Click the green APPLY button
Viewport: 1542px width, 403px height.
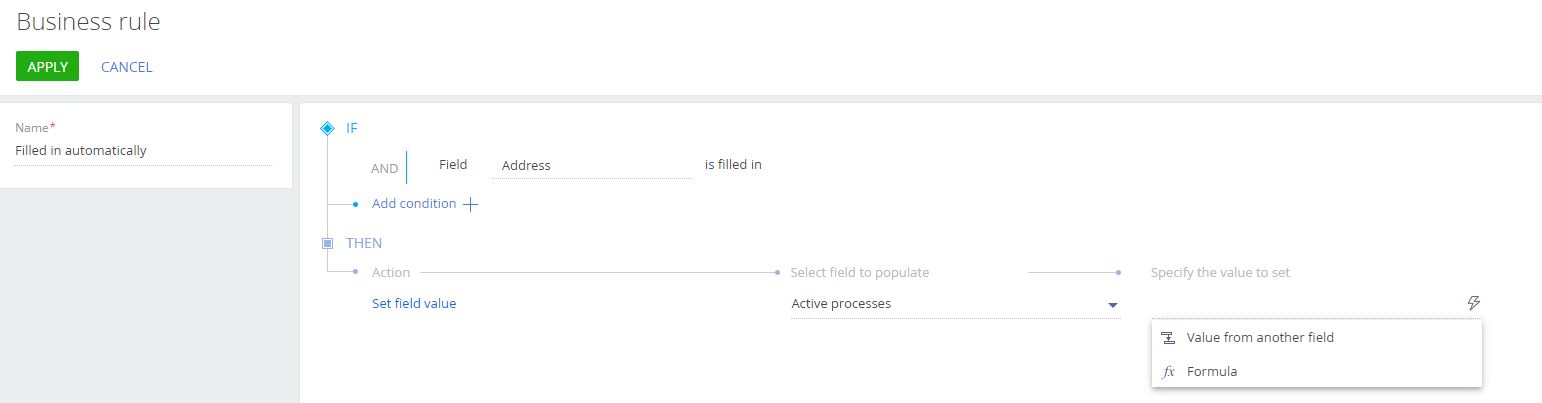tap(47, 66)
